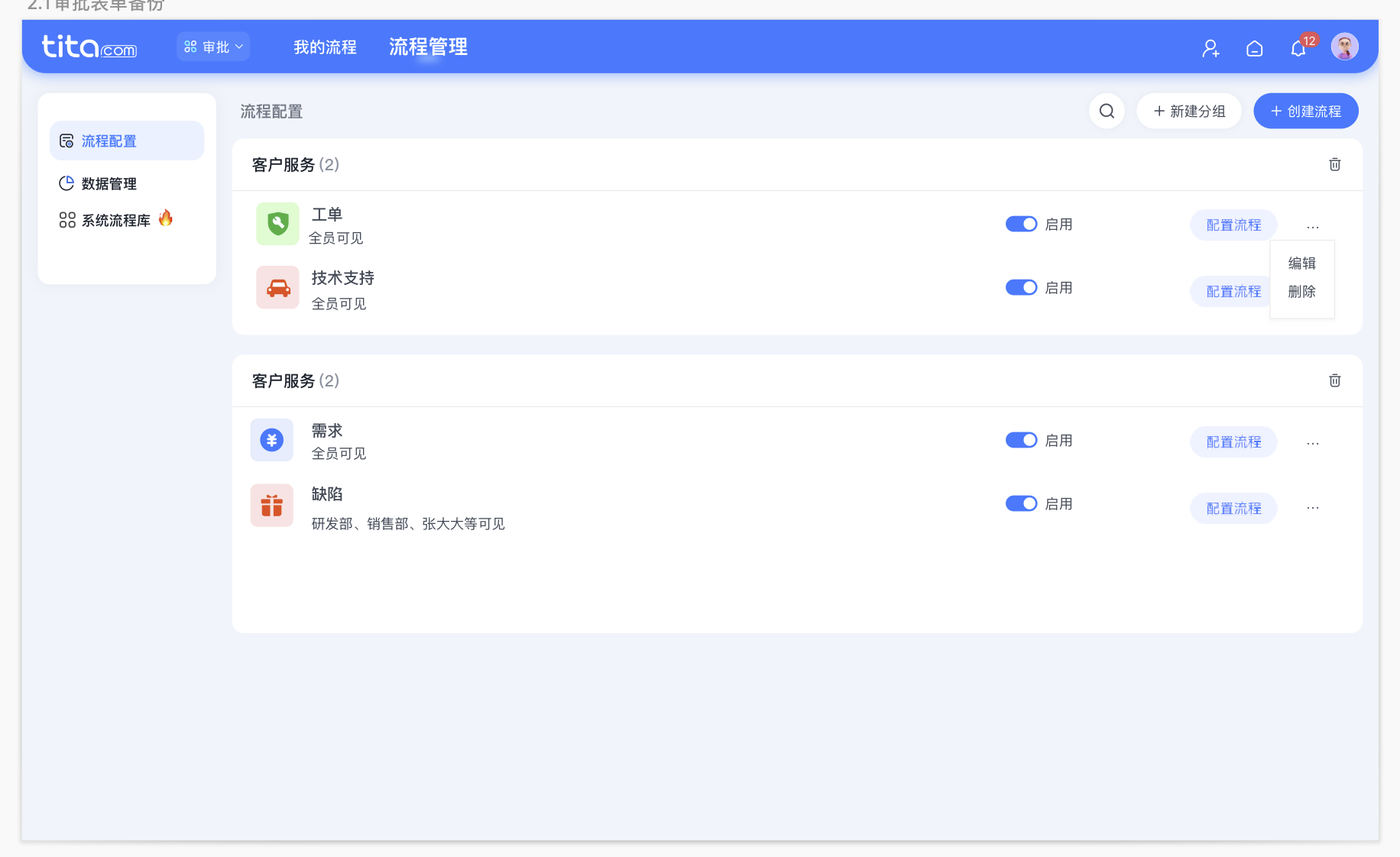The height and width of the screenshot is (857, 1400).
Task: Toggle 缺陷 启用 switch off
Action: coord(1021,503)
